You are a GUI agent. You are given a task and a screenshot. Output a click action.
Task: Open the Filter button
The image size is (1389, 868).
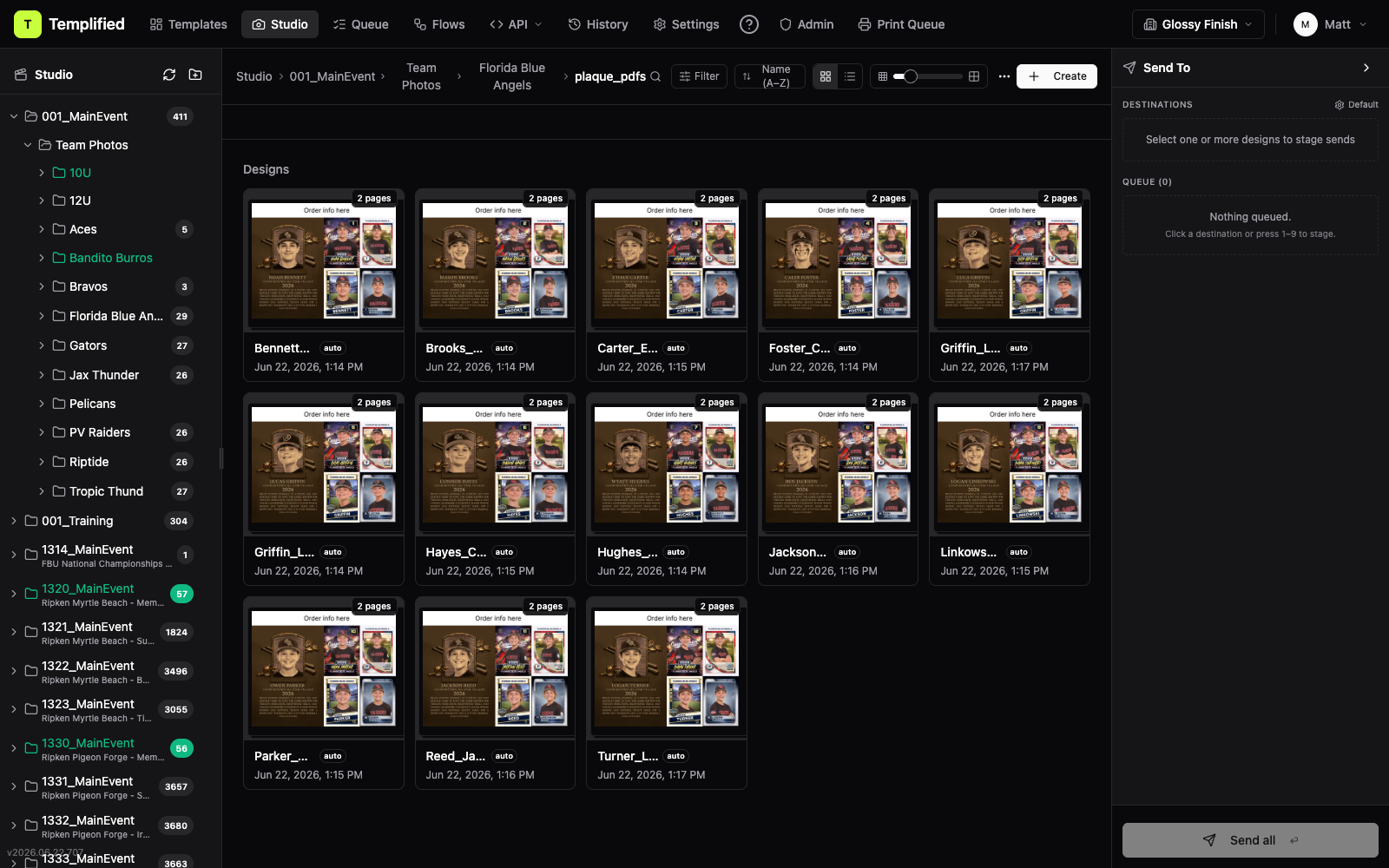coord(699,76)
